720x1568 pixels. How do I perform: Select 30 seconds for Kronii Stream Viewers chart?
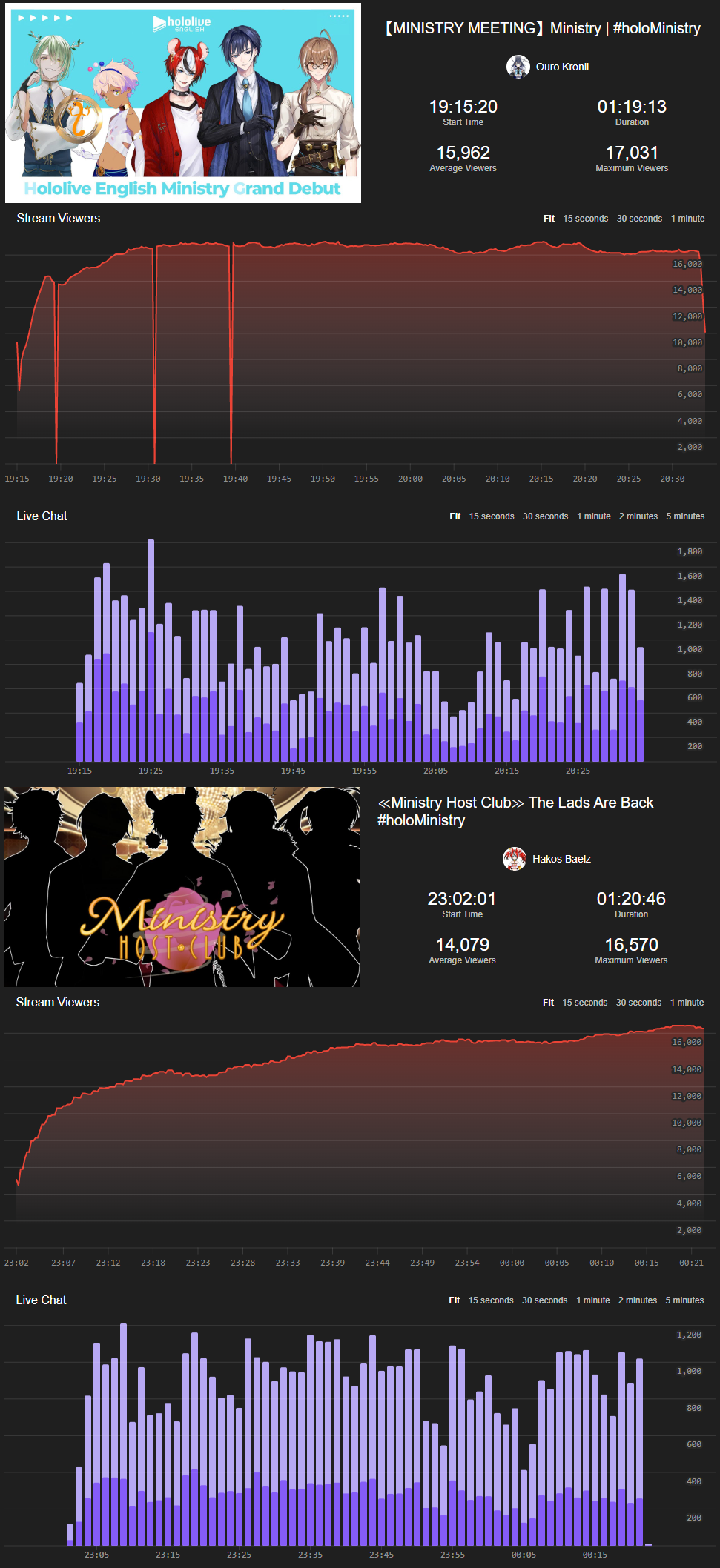click(x=639, y=219)
